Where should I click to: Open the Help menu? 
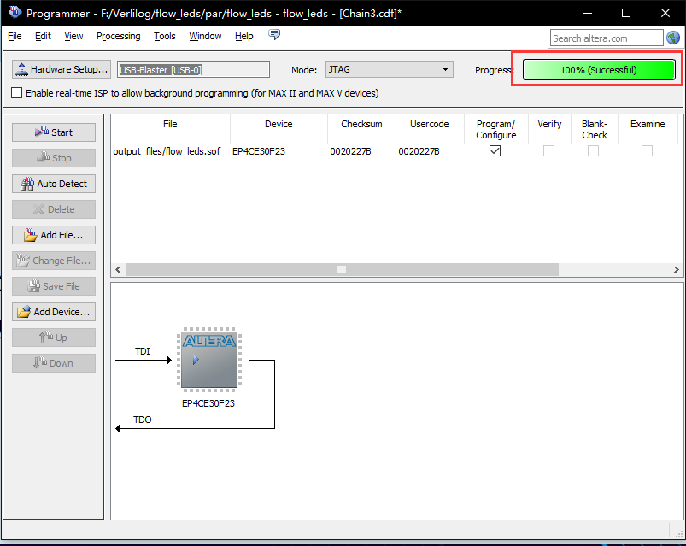[244, 36]
